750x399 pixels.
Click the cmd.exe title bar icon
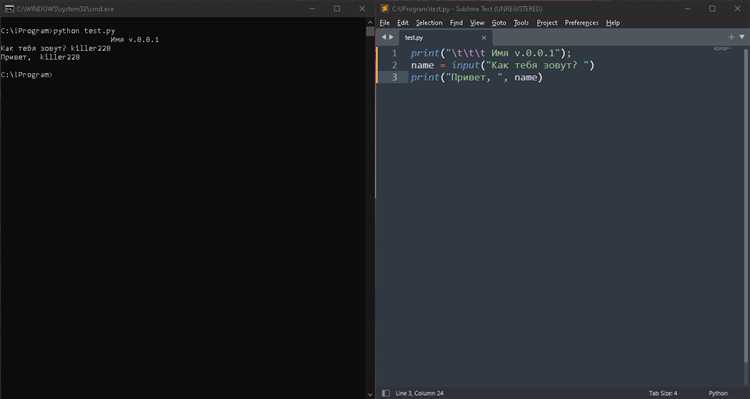pyautogui.click(x=9, y=9)
